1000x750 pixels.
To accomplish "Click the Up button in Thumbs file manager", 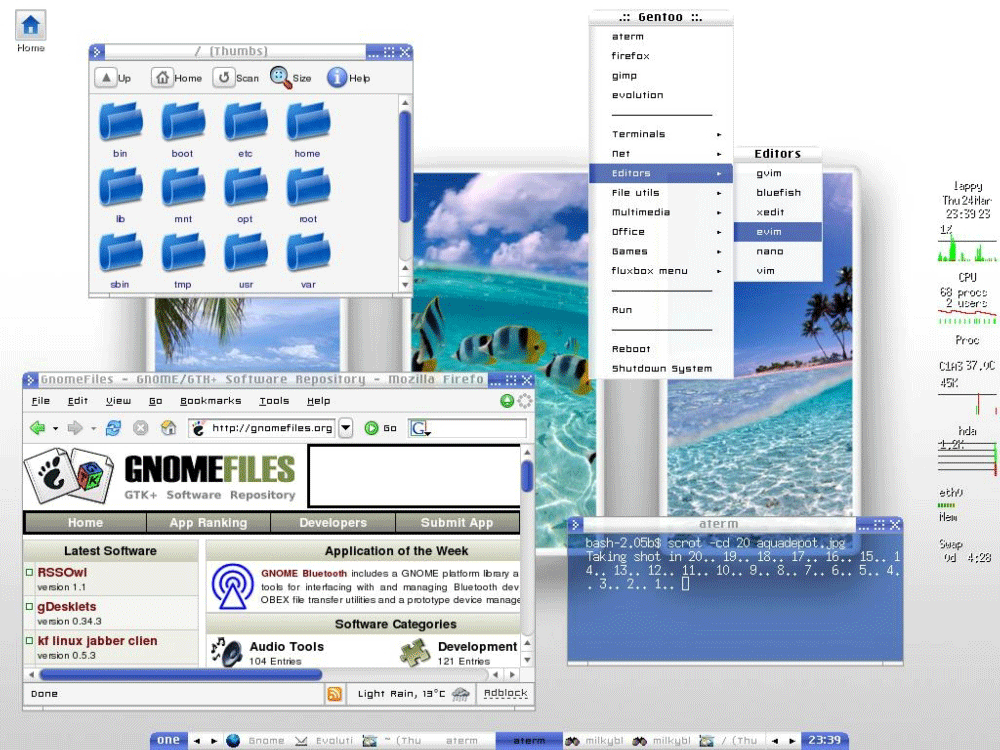I will click(114, 78).
